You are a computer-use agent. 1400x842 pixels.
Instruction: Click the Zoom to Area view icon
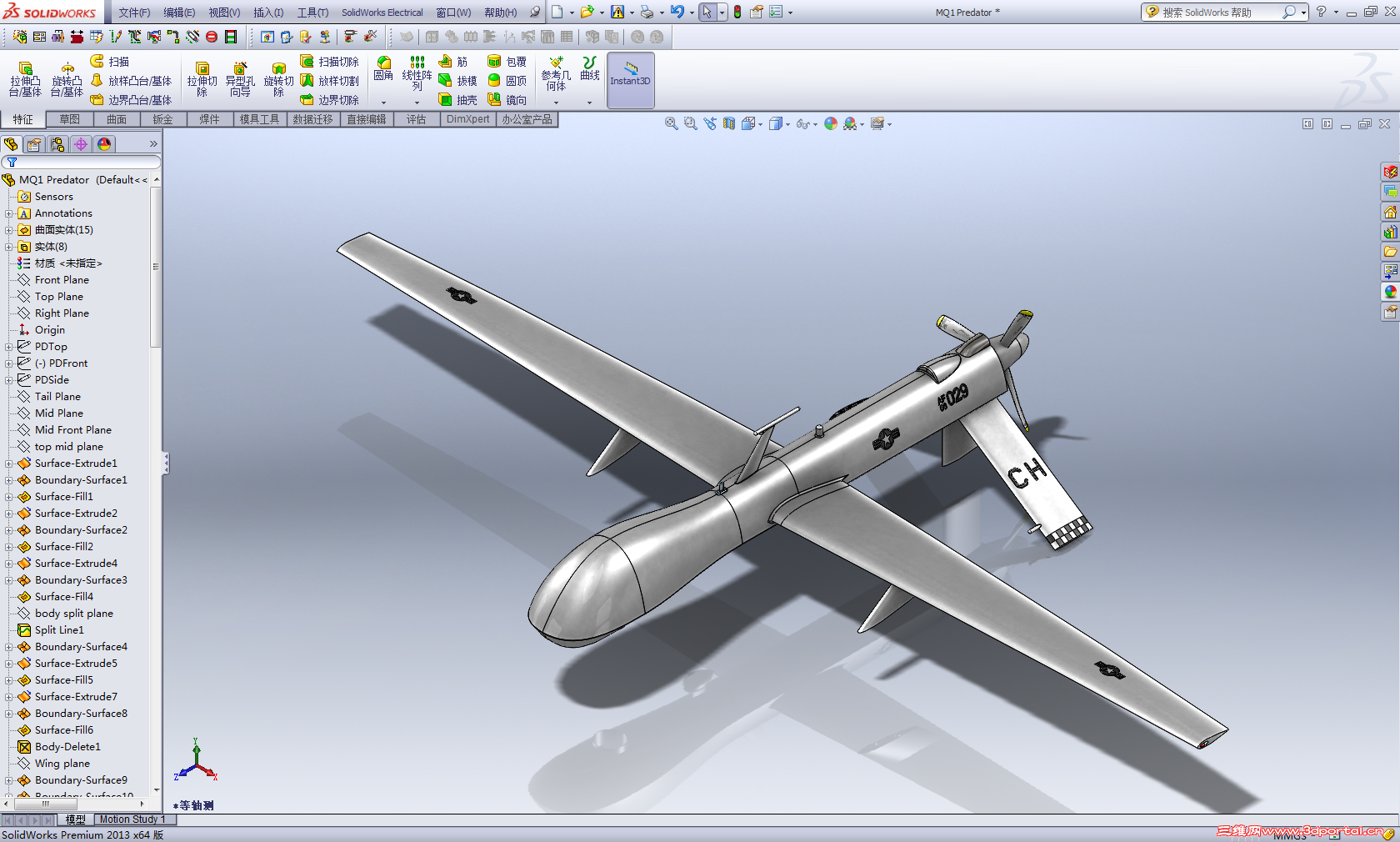click(690, 123)
